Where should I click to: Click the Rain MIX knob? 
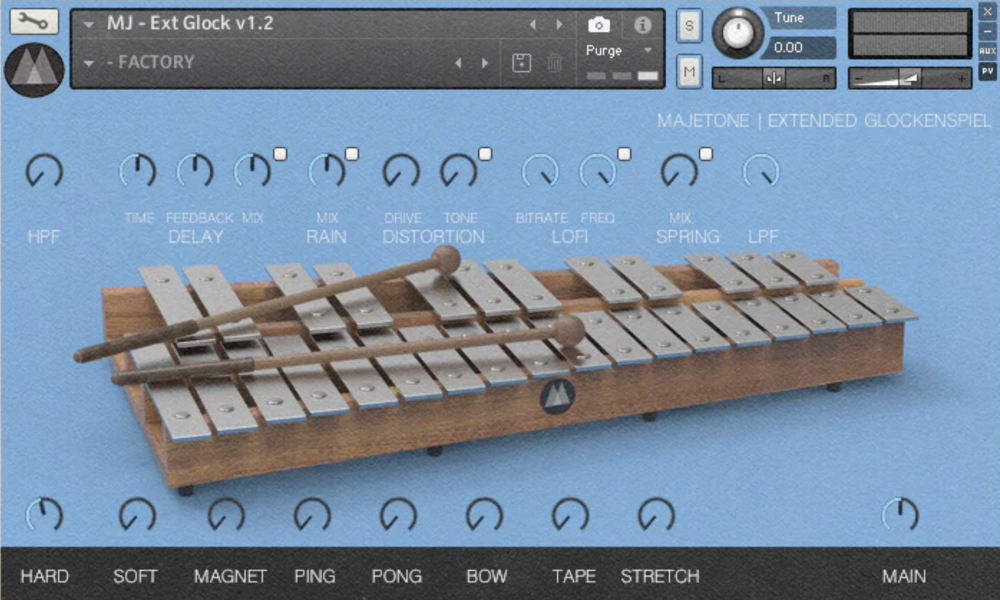[x=327, y=172]
